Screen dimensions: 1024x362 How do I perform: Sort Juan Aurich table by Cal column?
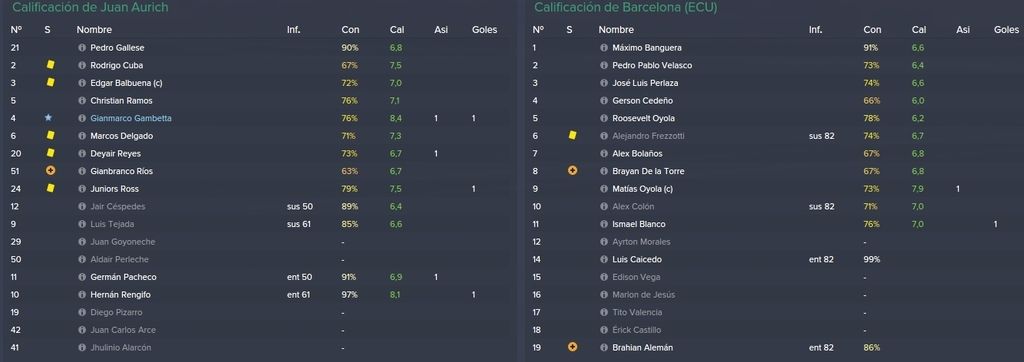(x=396, y=29)
